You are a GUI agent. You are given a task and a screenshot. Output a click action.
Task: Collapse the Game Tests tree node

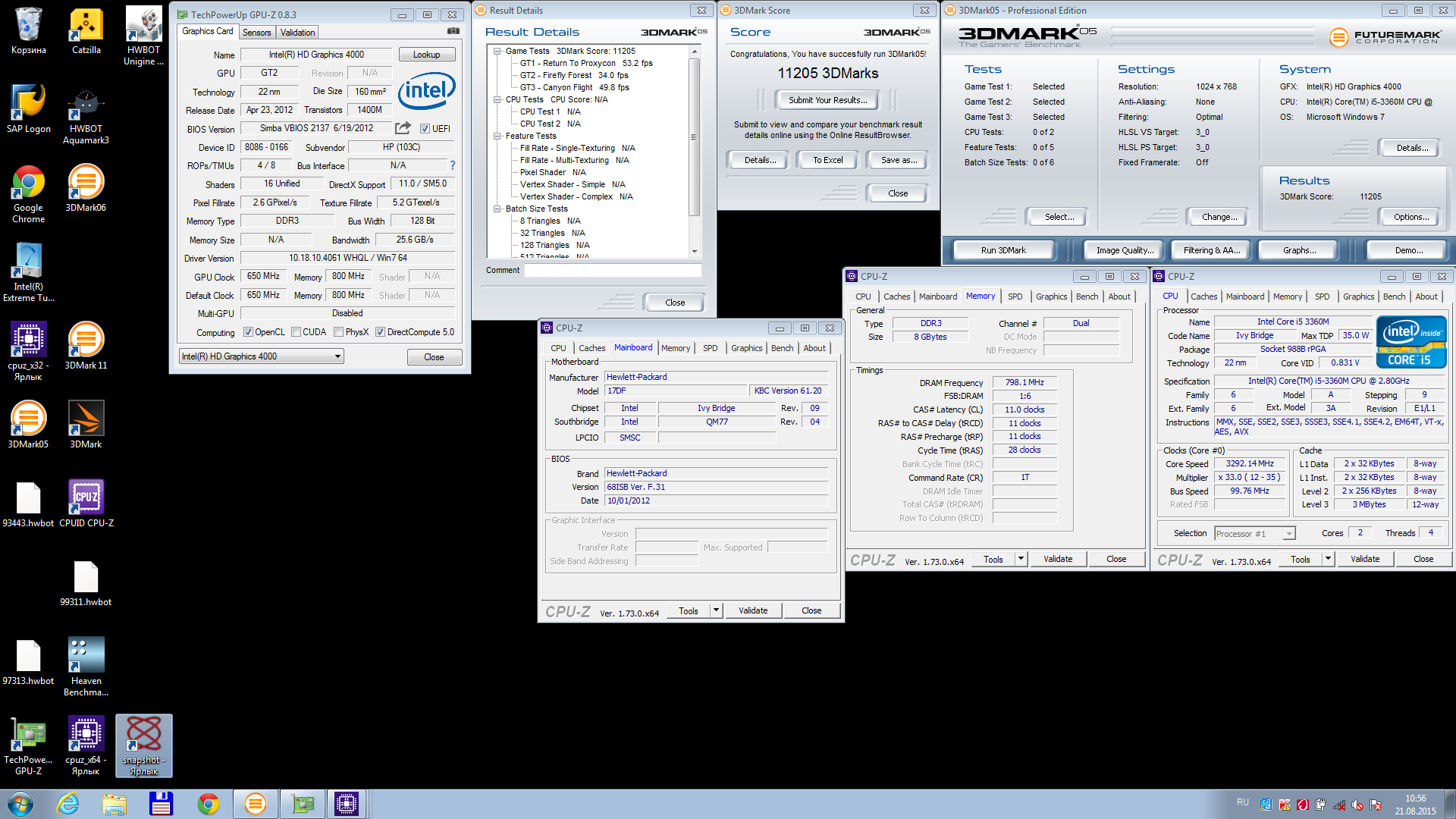click(497, 52)
